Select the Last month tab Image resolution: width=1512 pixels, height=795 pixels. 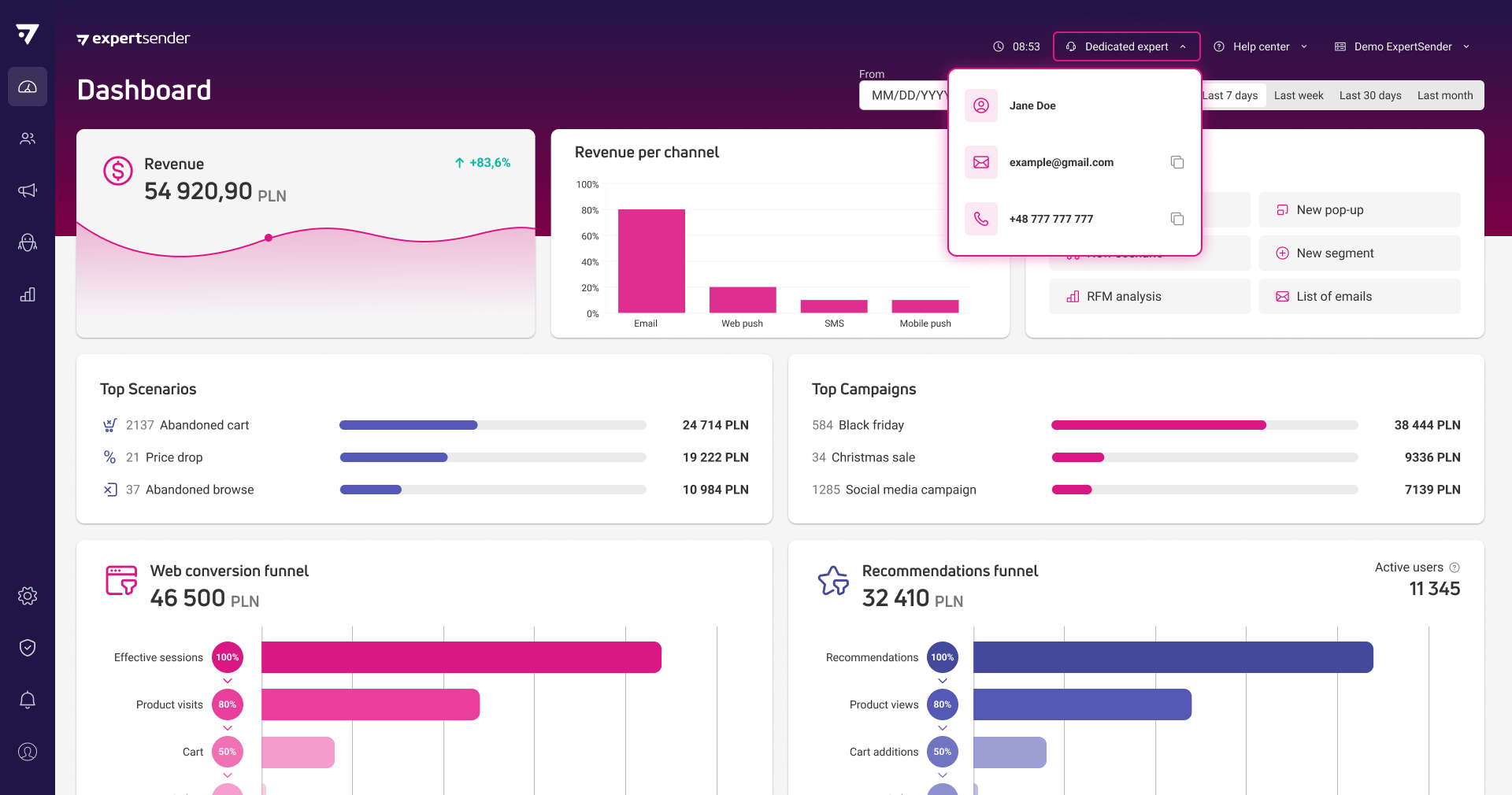1445,95
